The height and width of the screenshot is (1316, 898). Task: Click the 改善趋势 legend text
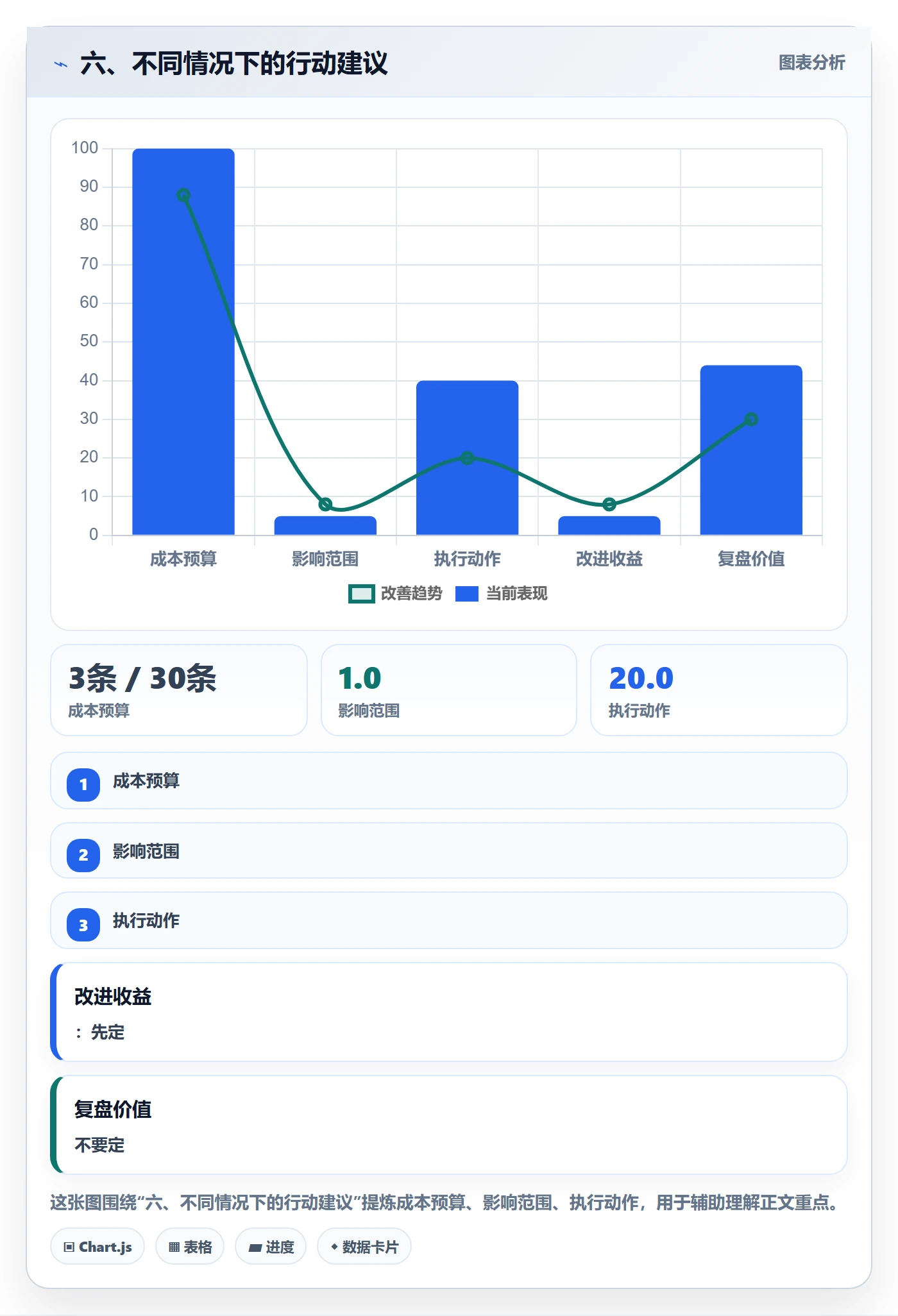[412, 594]
